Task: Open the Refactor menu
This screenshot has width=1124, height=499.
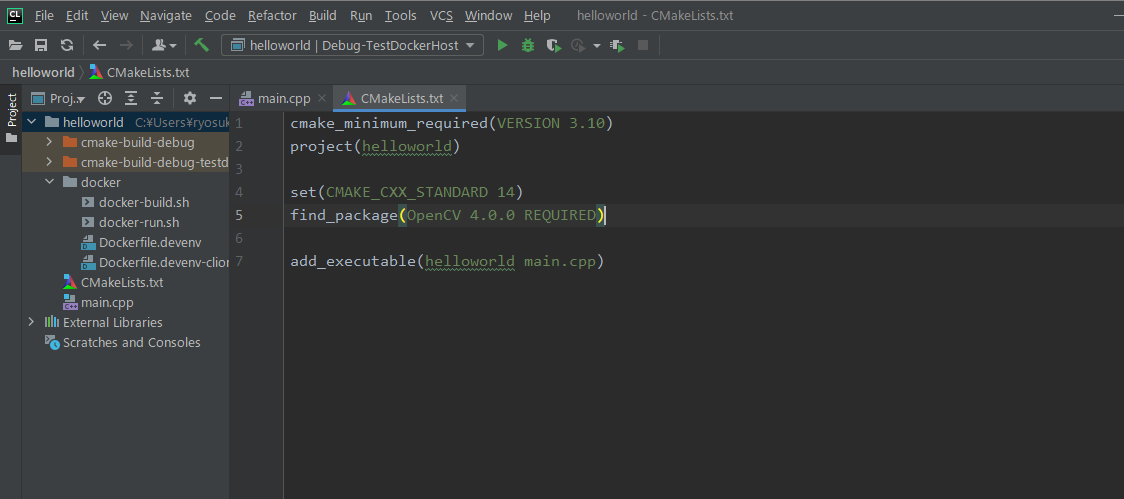Action: 272,15
